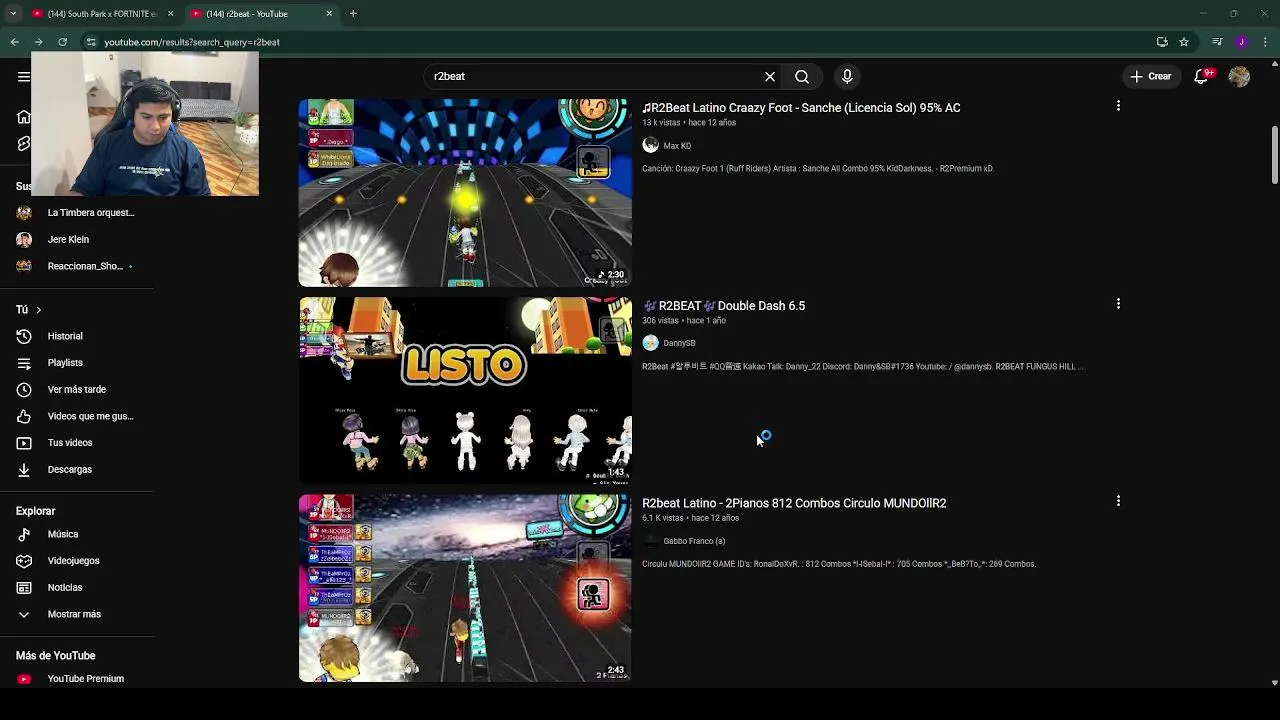This screenshot has height=720, width=1280.
Task: Bookmark this page with the star icon
Action: coord(1184,42)
